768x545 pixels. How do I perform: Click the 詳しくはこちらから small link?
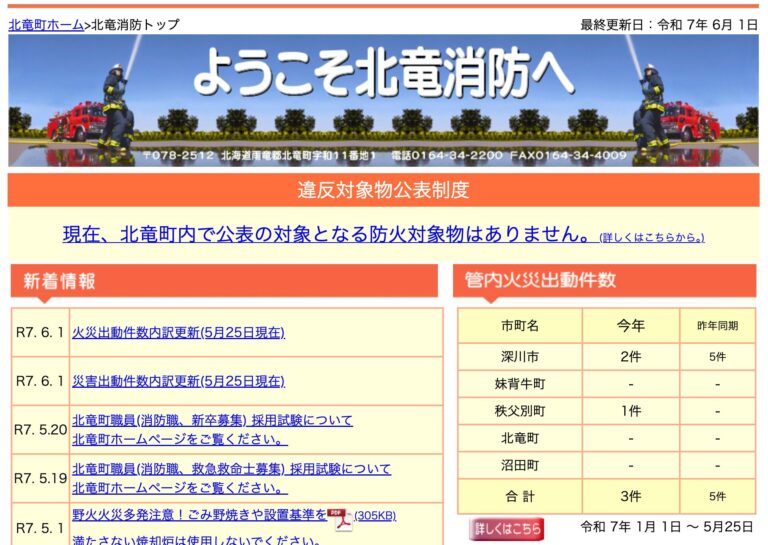pos(651,238)
